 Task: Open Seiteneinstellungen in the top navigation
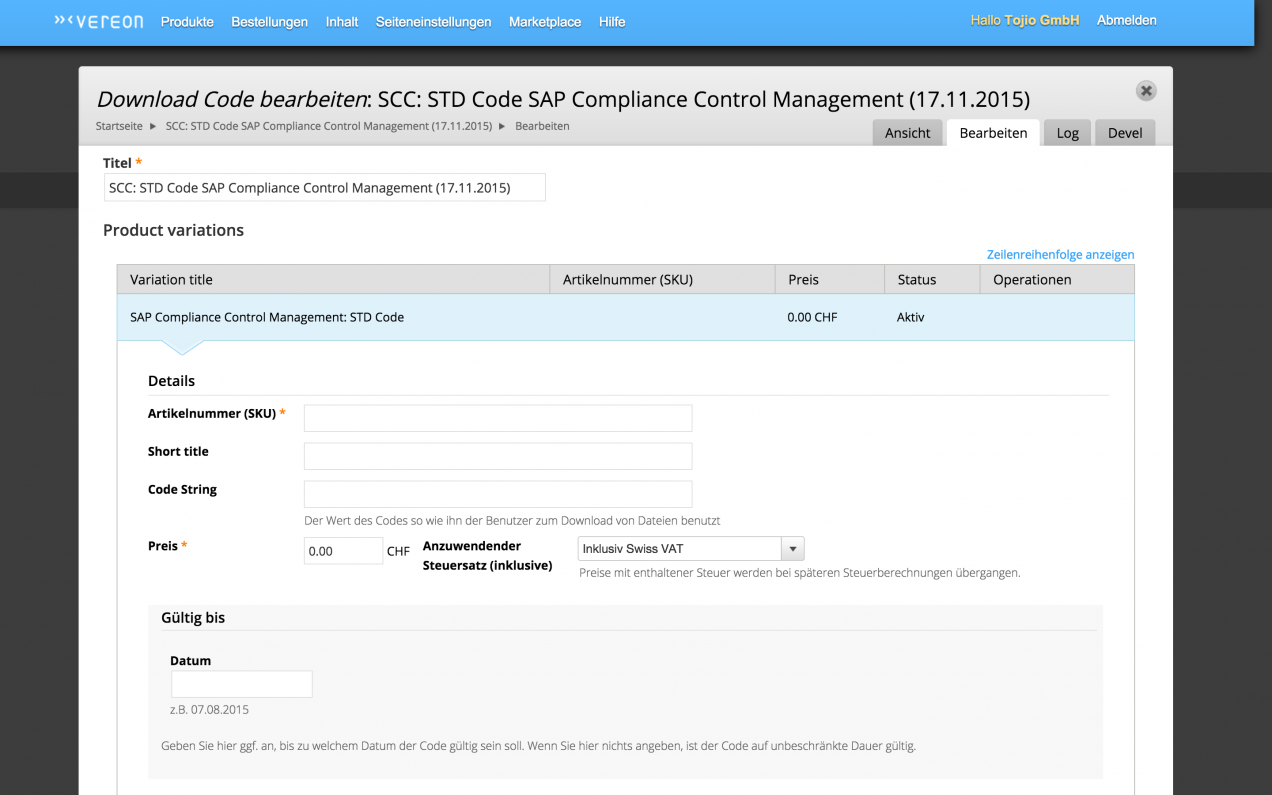[433, 22]
